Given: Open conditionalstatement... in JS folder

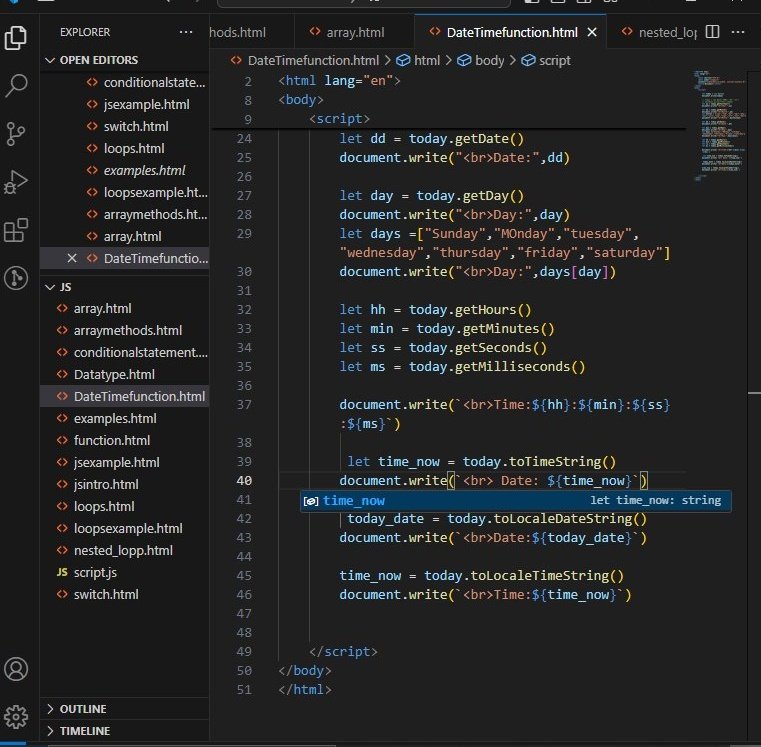Looking at the screenshot, I should [124, 352].
